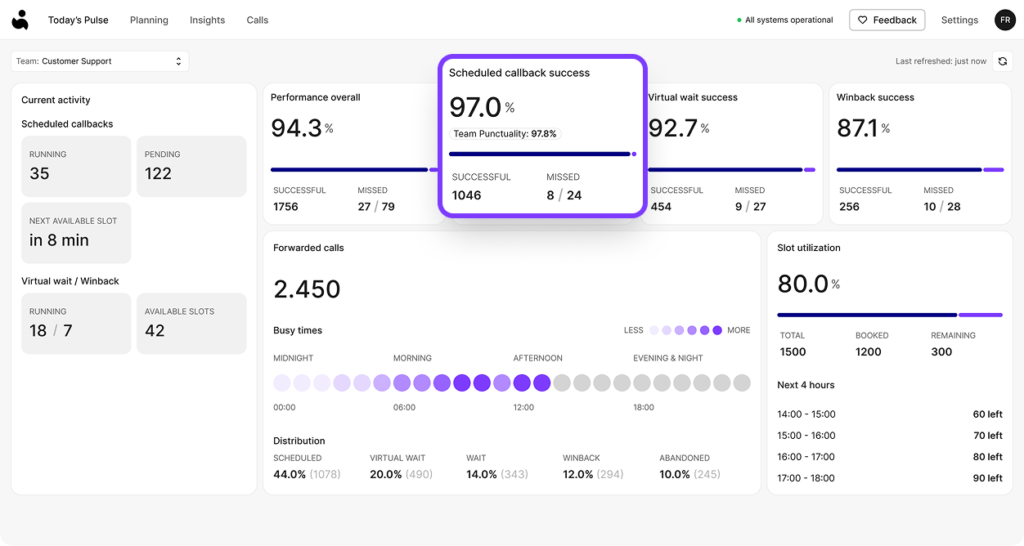Viewport: 1024px width, 546px height.
Task: Click the Team Punctuality: 97.8% badge
Action: [x=505, y=134]
